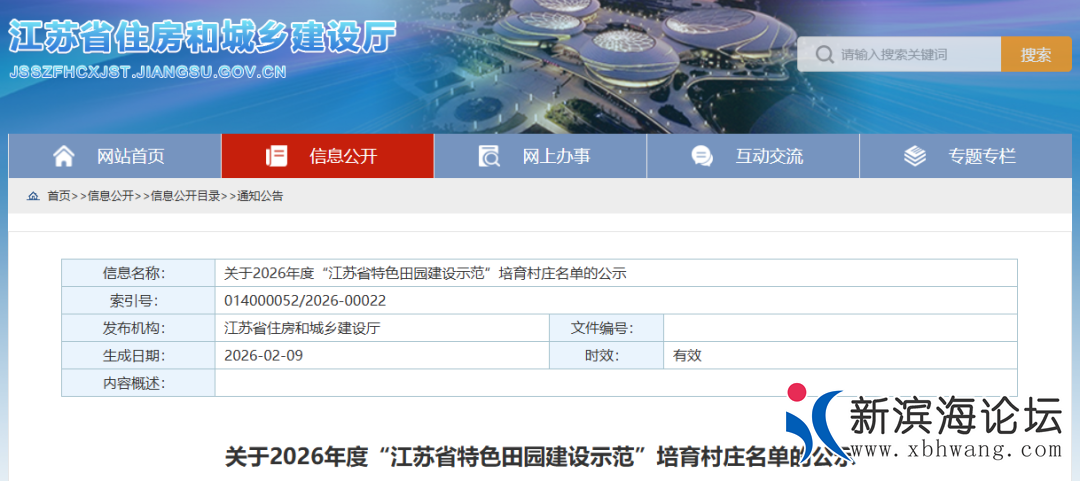Click the document icon beside 信息公开
This screenshot has height=481, width=1080.
pos(277,156)
